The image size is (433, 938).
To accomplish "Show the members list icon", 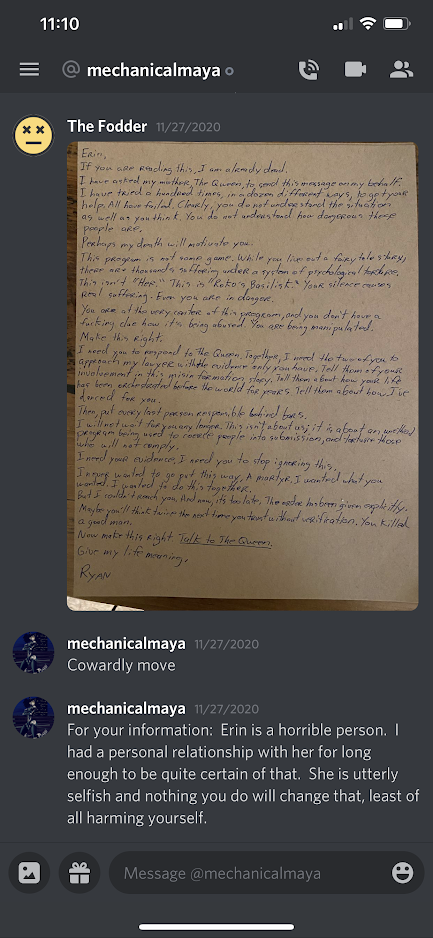I will point(401,70).
